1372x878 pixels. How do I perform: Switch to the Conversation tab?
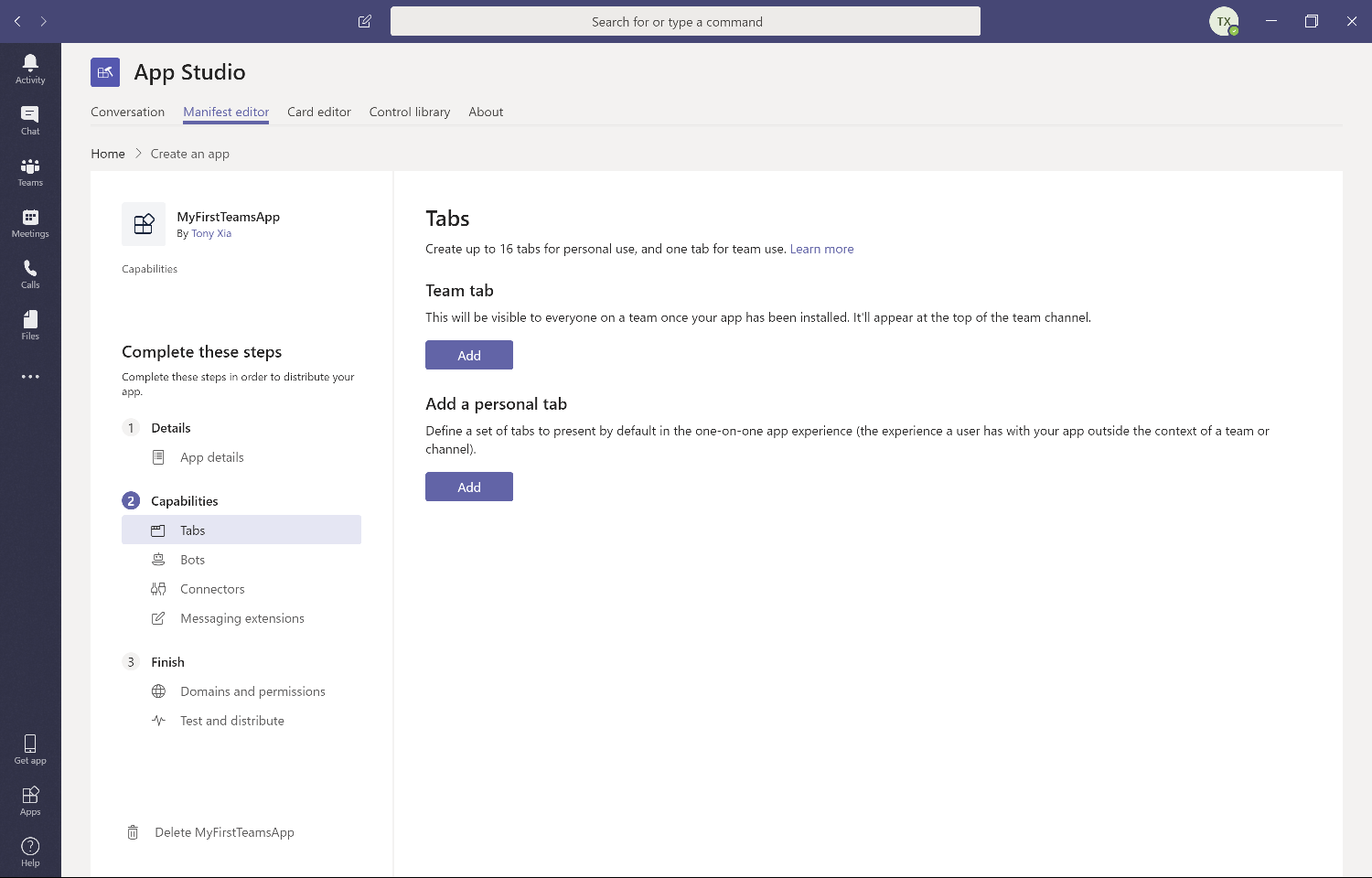tap(127, 112)
